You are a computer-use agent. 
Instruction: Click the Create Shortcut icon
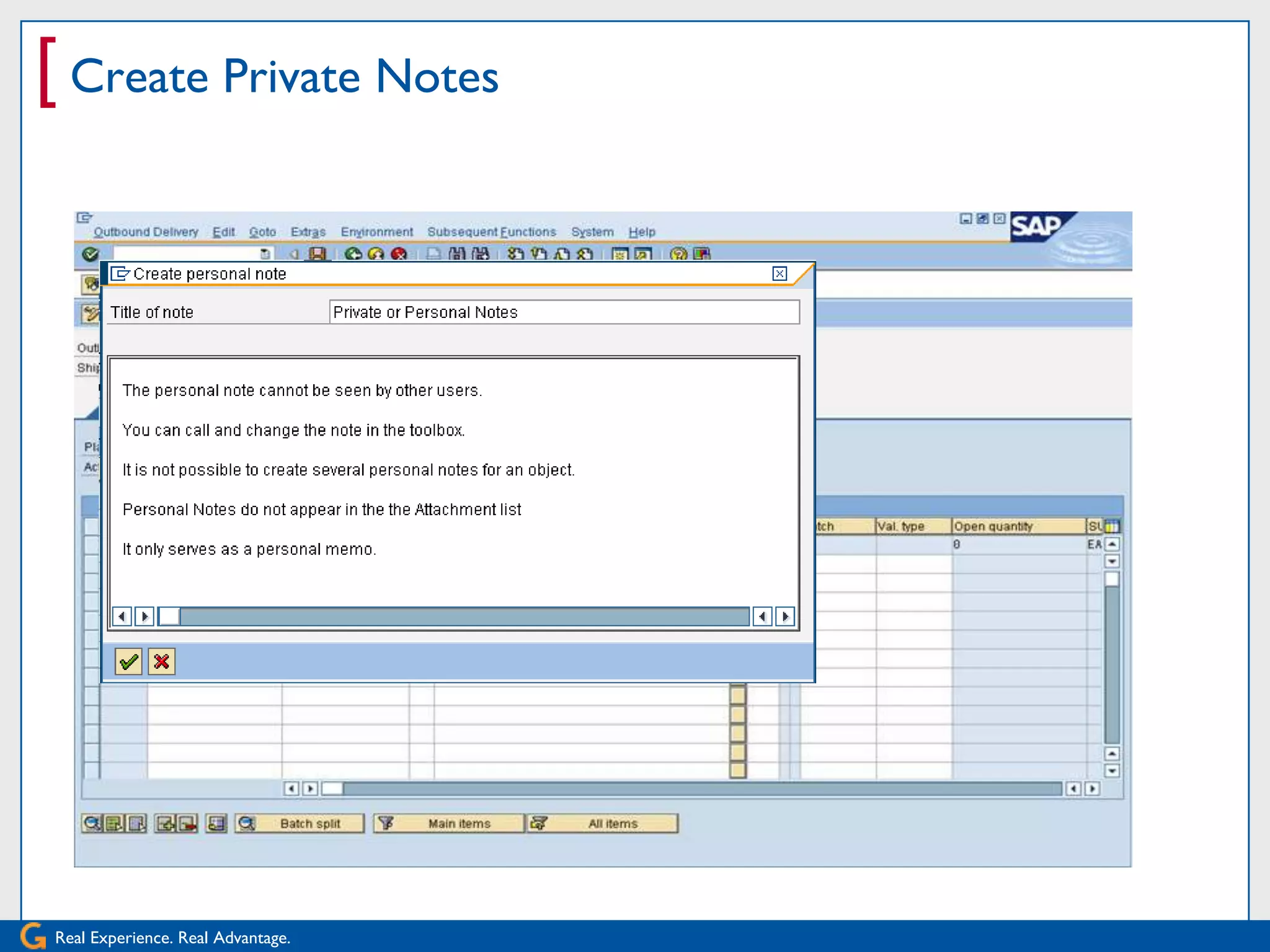click(x=643, y=254)
